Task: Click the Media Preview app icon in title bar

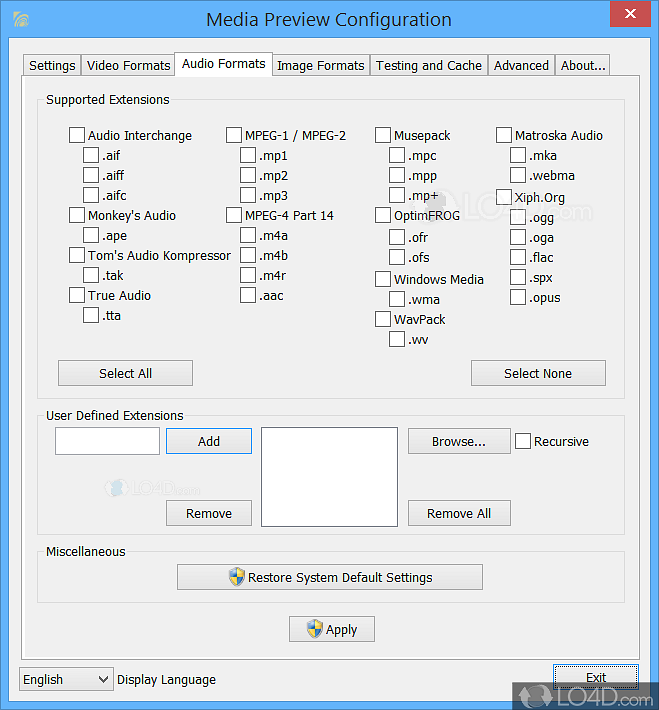Action: tap(20, 19)
